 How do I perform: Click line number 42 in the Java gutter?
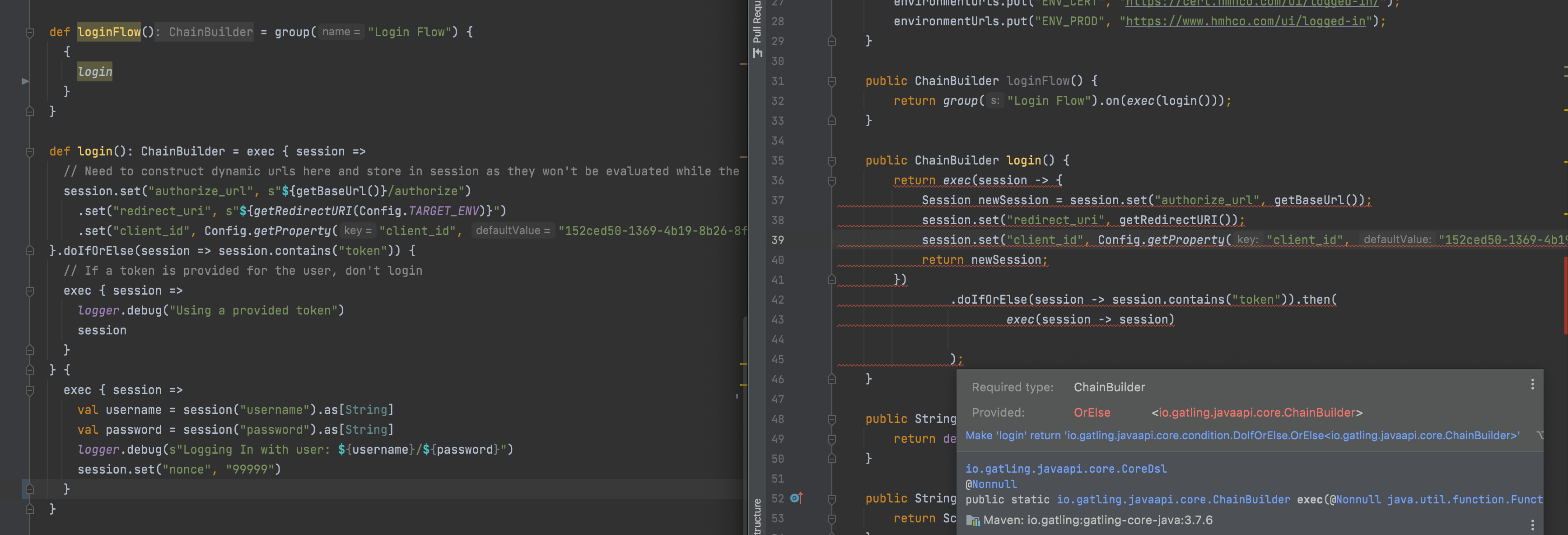(x=777, y=300)
